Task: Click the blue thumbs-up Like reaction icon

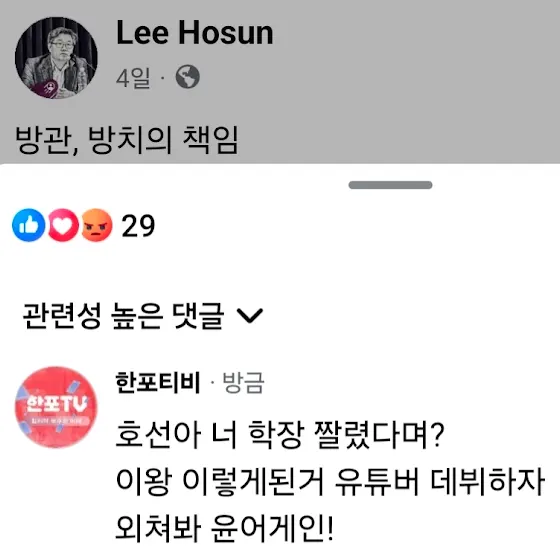Action: [29, 225]
